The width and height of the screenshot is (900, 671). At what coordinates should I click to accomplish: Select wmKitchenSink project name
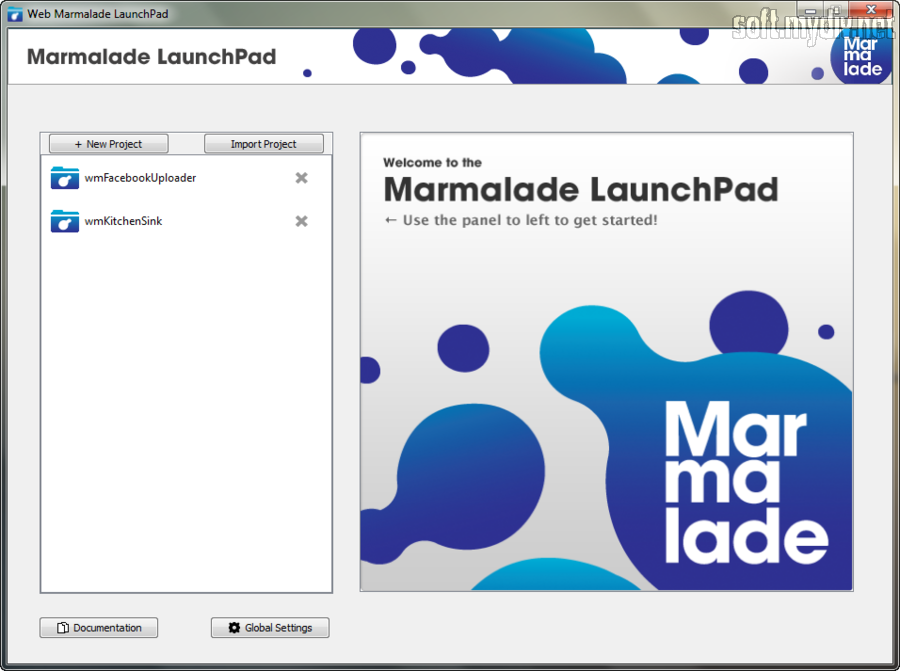(x=123, y=221)
